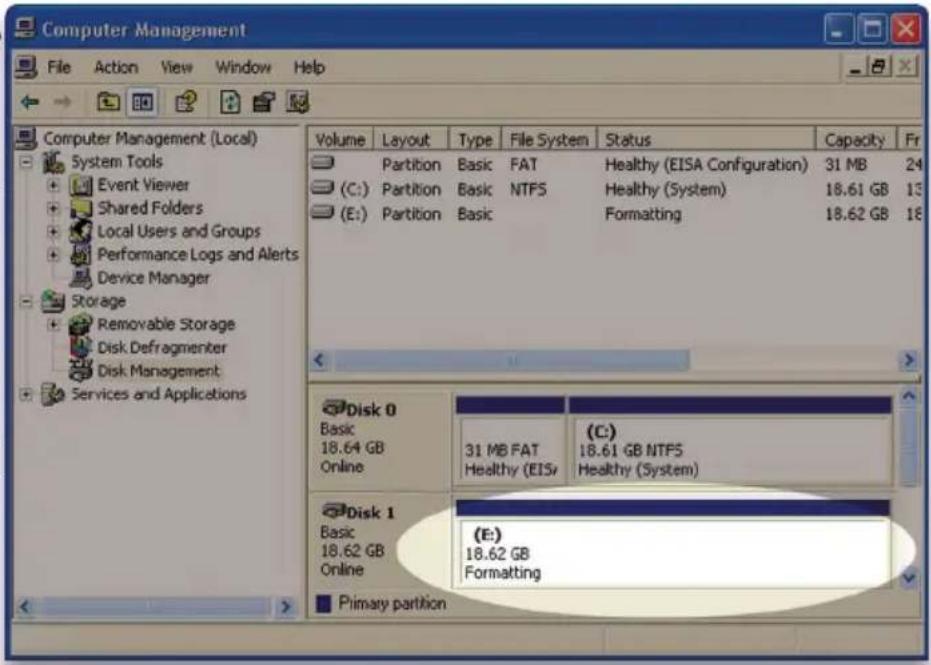Click the Services and Applications icon

(x=53, y=394)
